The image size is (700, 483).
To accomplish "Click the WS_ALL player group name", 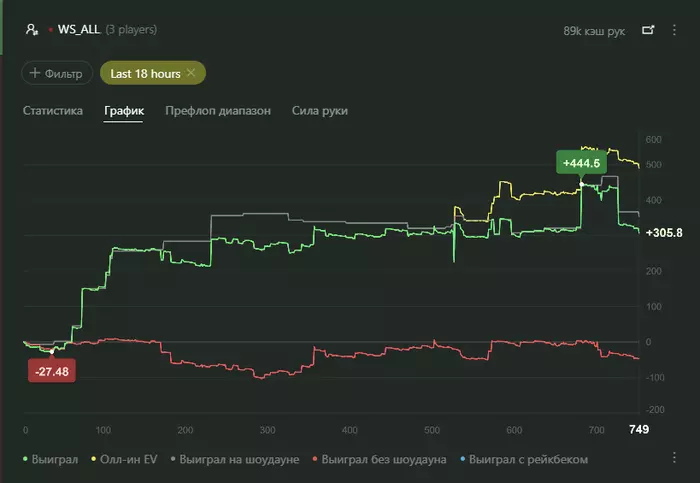I will click(79, 29).
